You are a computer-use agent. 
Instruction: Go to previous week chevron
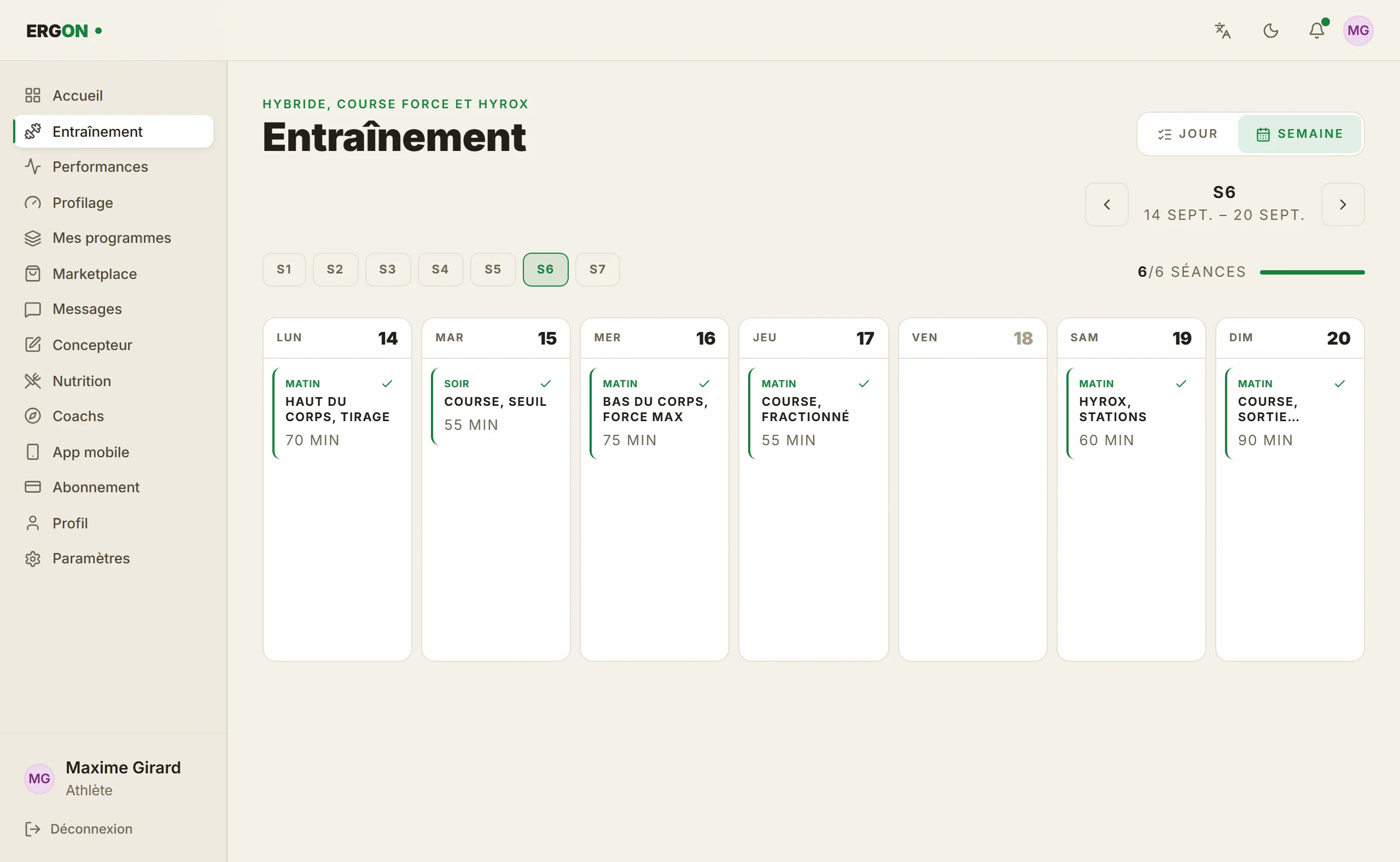point(1107,205)
